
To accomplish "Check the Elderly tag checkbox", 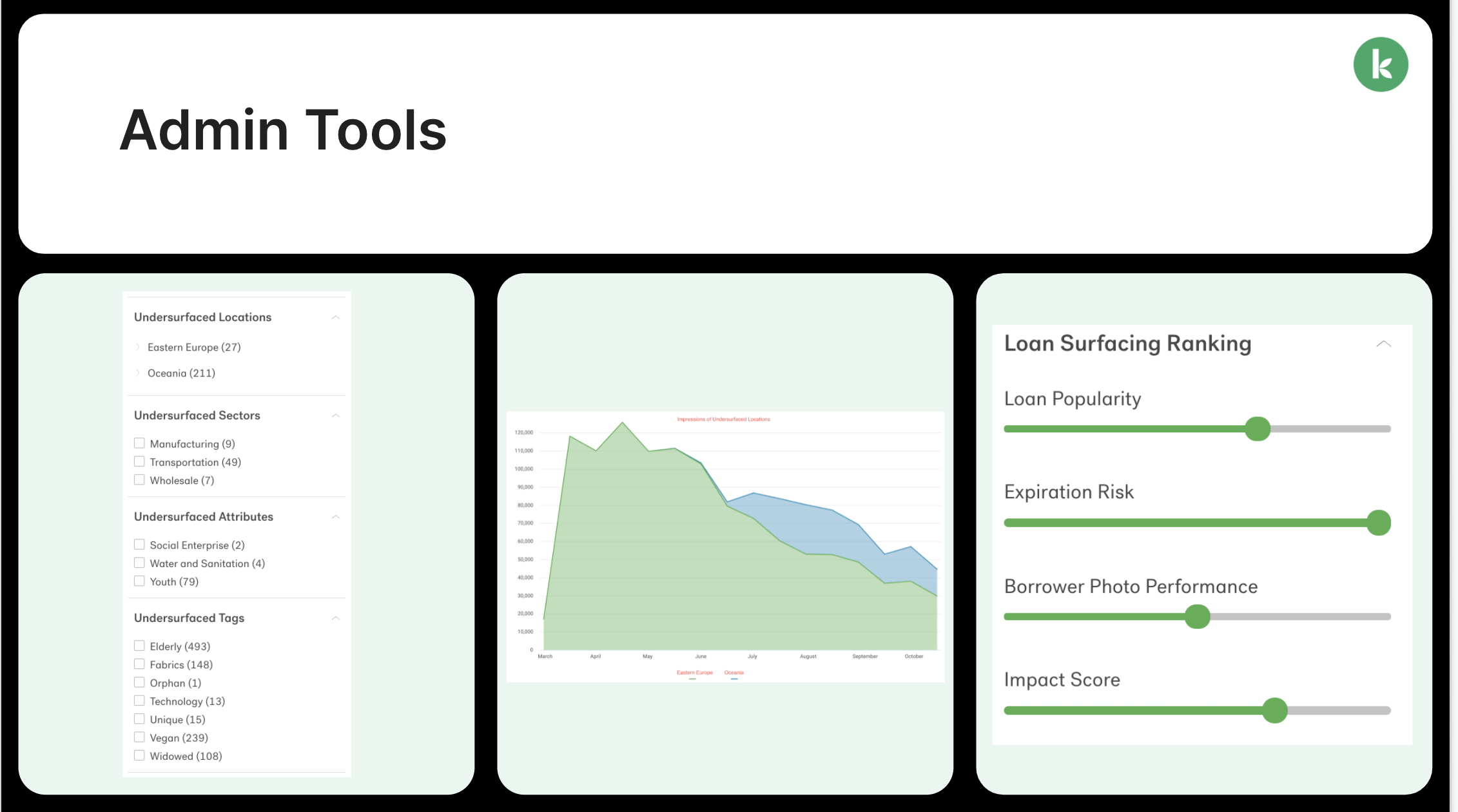I will tap(139, 646).
